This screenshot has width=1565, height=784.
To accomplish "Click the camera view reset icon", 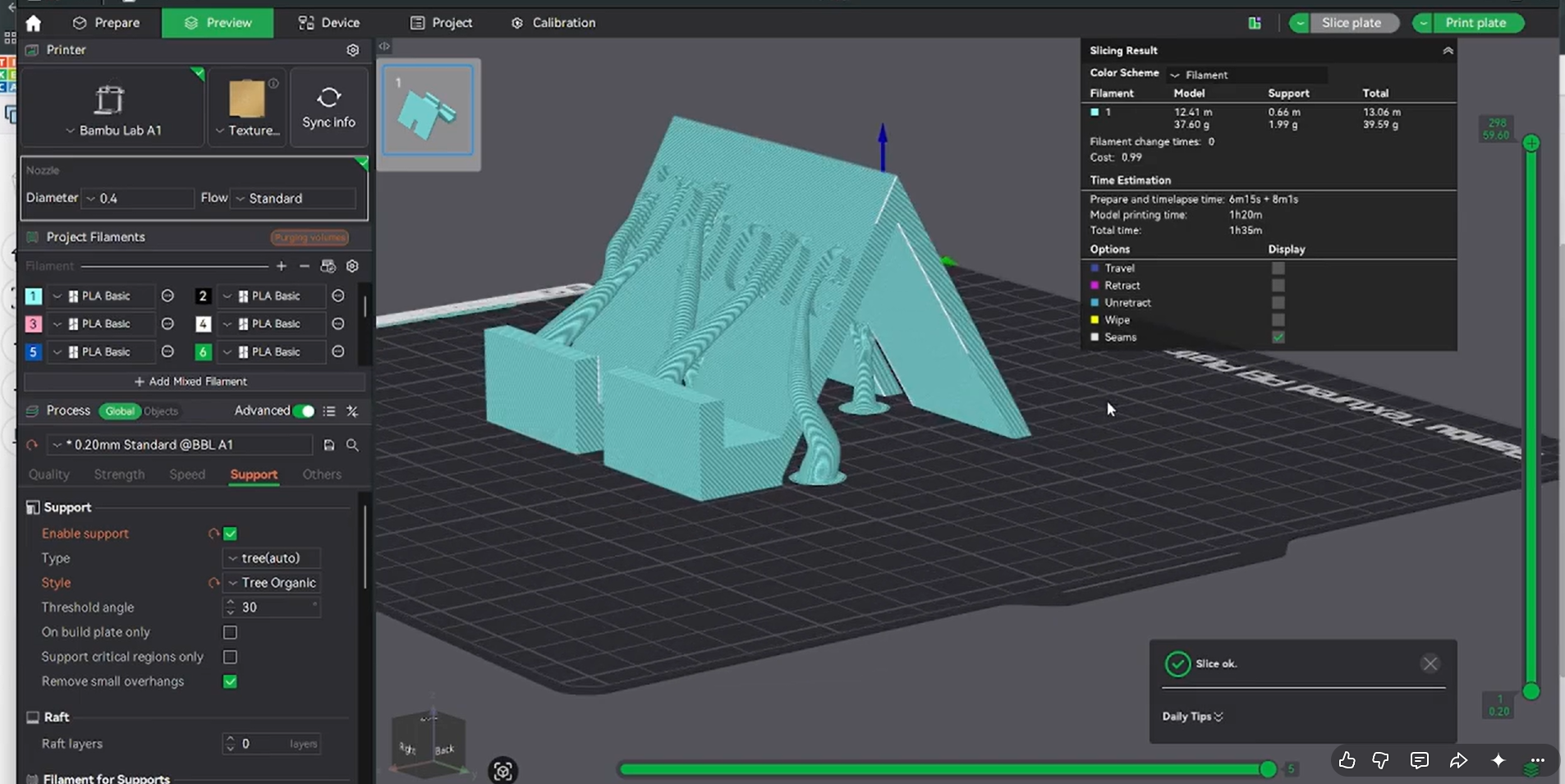I will [503, 771].
